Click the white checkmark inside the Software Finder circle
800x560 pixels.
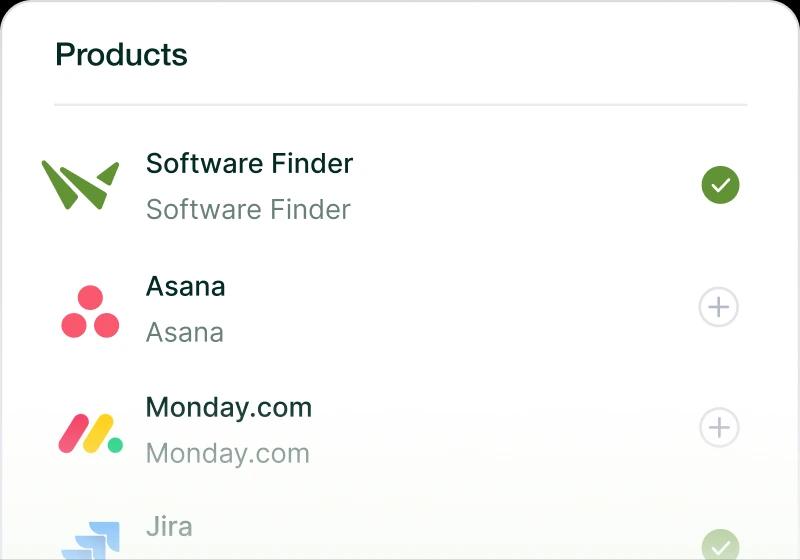(x=720, y=185)
